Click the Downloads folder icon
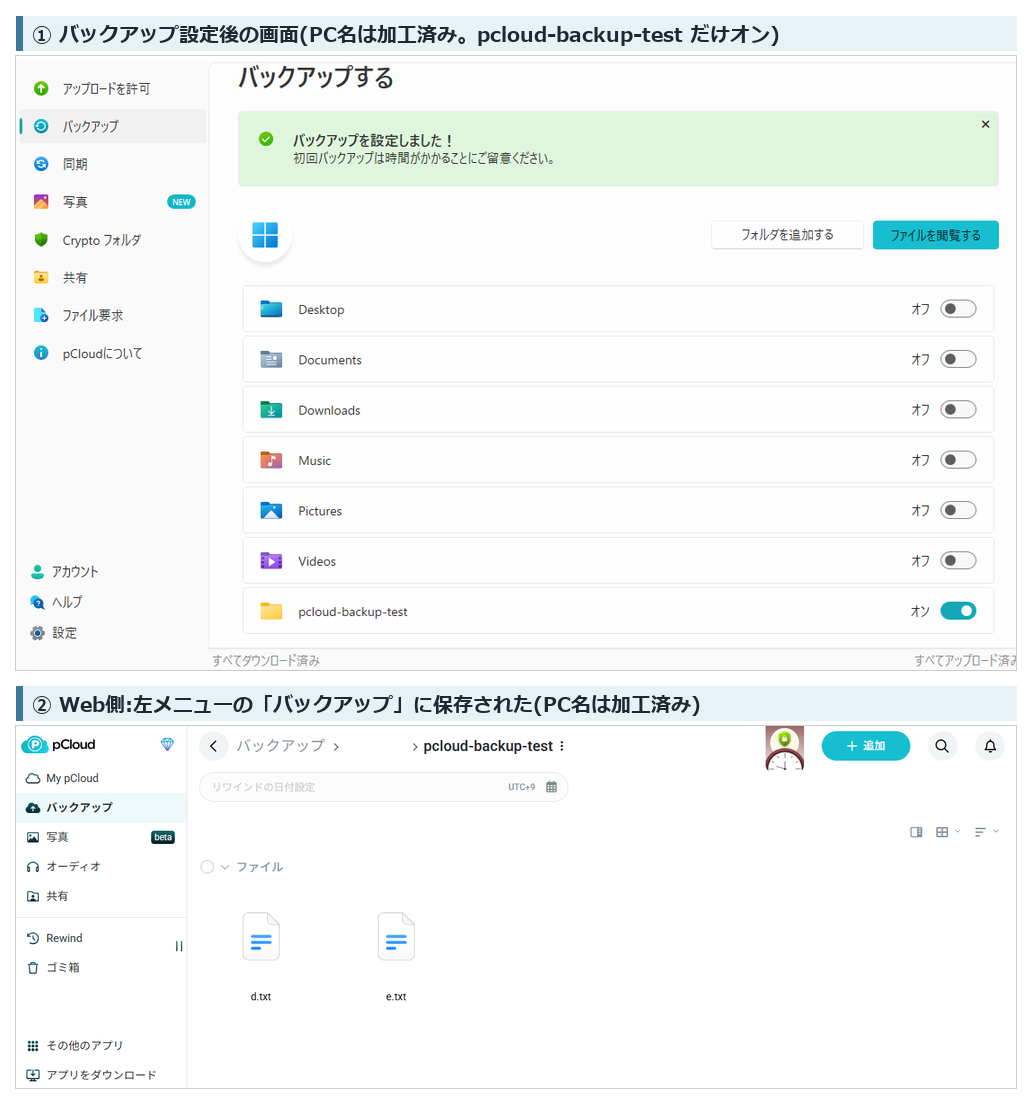 click(x=271, y=410)
